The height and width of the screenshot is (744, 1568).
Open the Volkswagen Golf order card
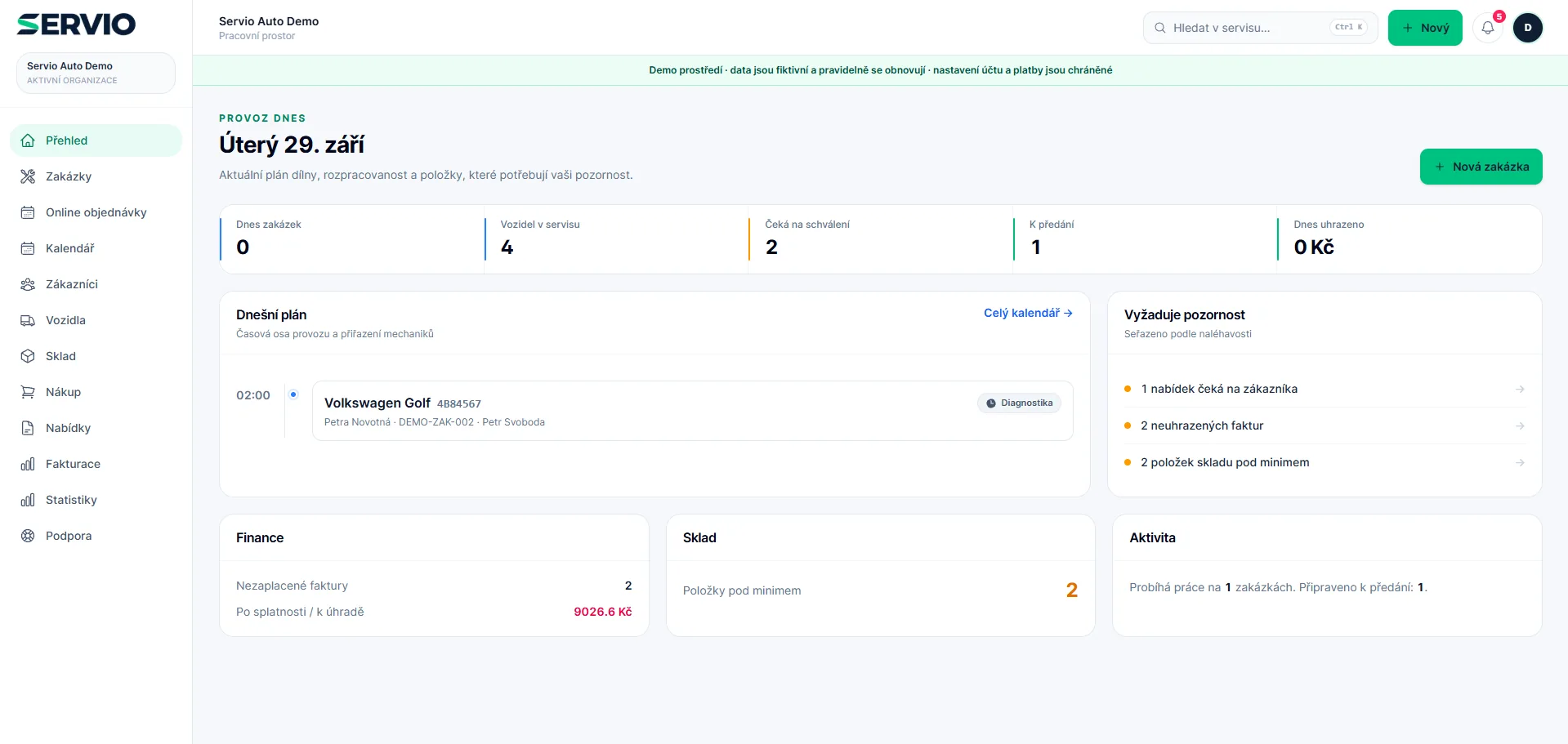pyautogui.click(x=692, y=411)
